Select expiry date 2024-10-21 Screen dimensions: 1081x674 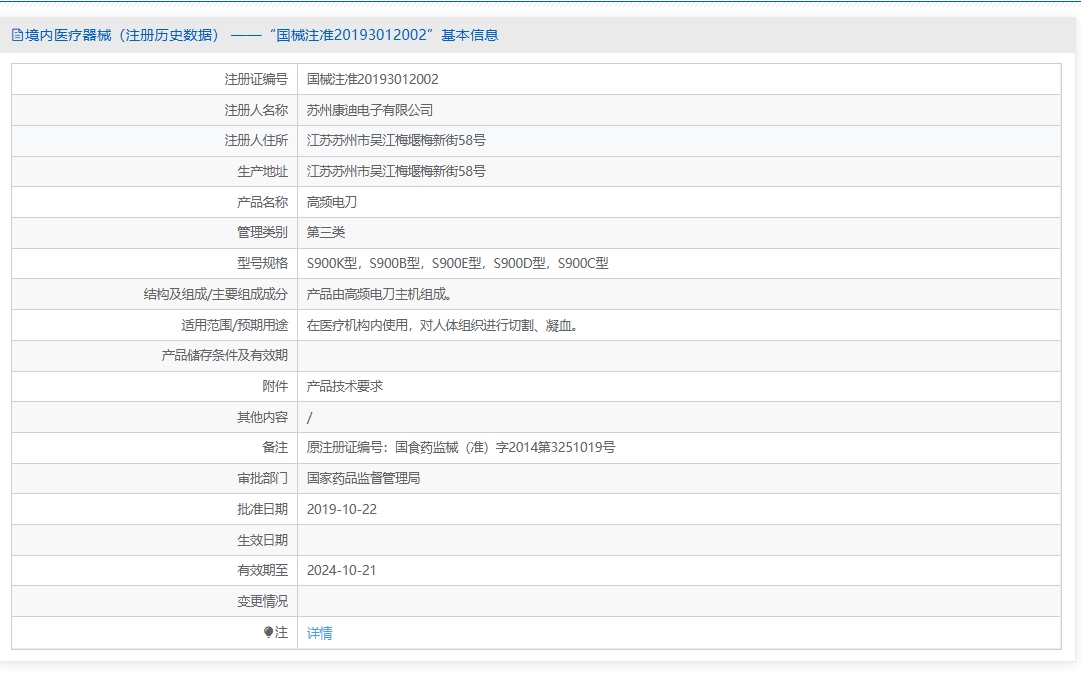(x=341, y=571)
